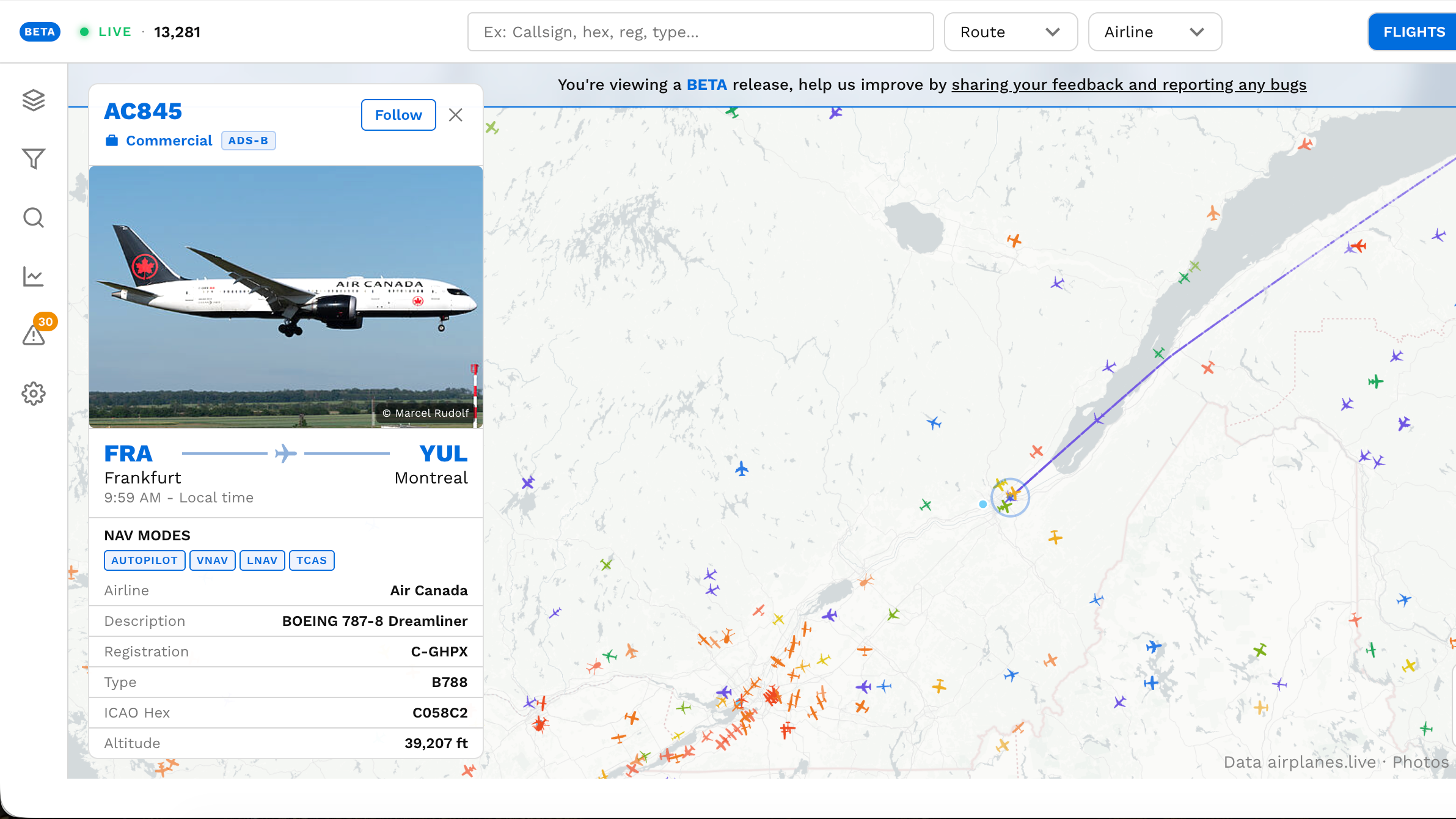Click ICAO hex value C058C2
The width and height of the screenshot is (1456, 819).
pyautogui.click(x=440, y=713)
